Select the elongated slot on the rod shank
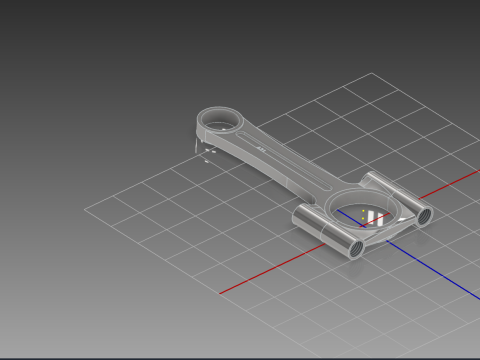The width and height of the screenshot is (480, 360). click(283, 161)
